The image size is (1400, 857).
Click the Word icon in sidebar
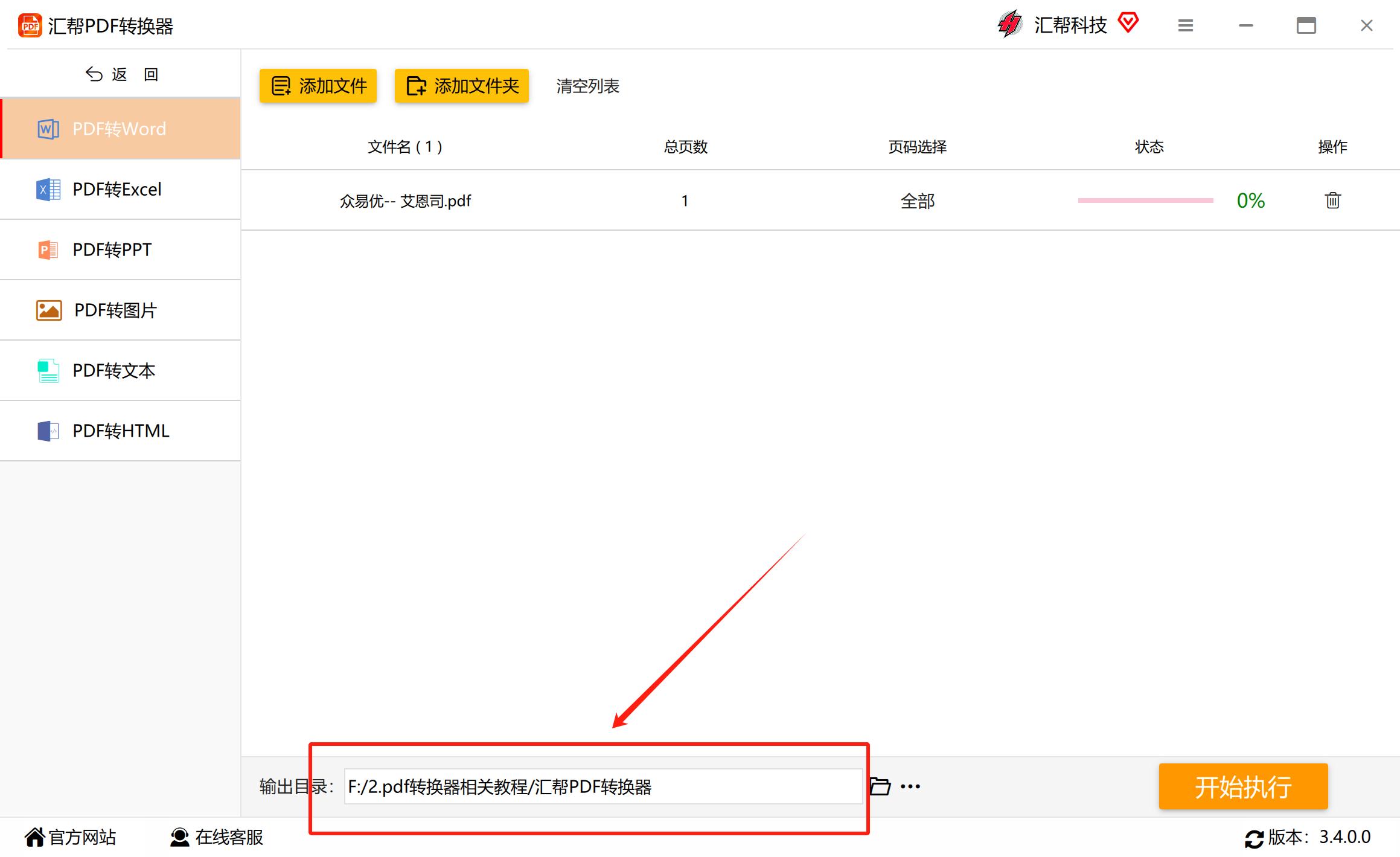pyautogui.click(x=48, y=129)
